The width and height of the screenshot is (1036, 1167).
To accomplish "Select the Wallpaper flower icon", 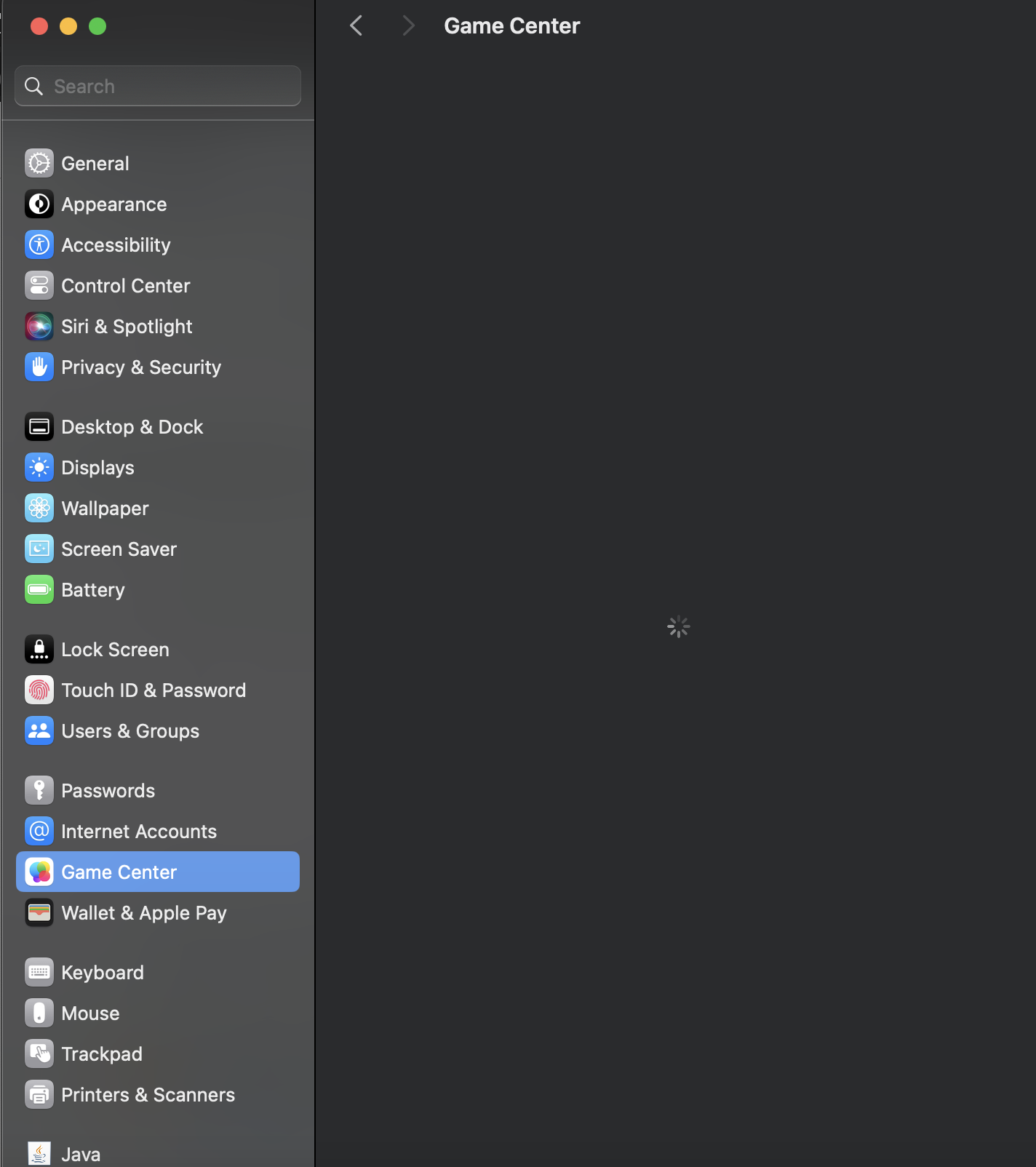I will 39,509.
